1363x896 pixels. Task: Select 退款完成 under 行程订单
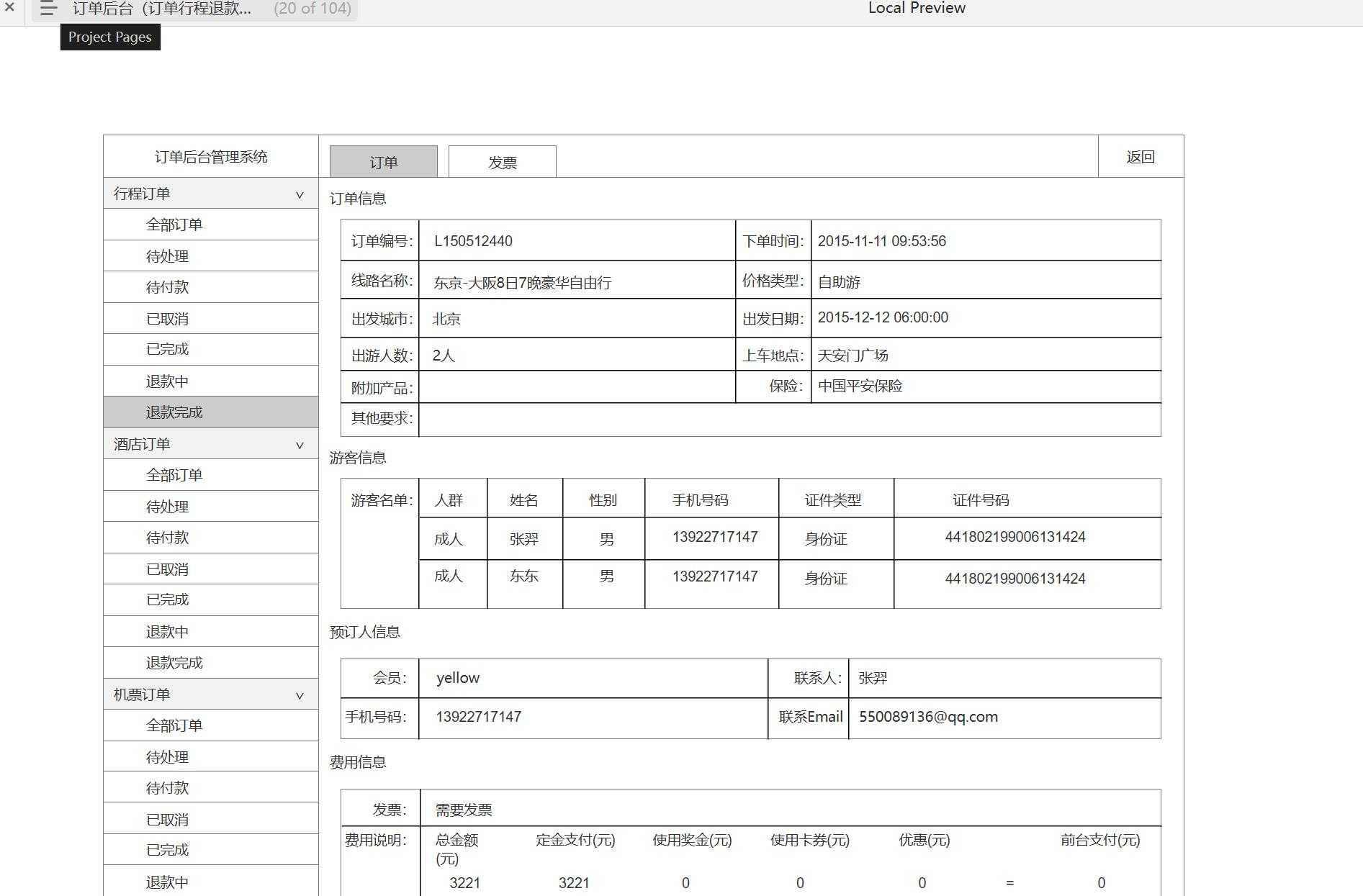coord(174,412)
